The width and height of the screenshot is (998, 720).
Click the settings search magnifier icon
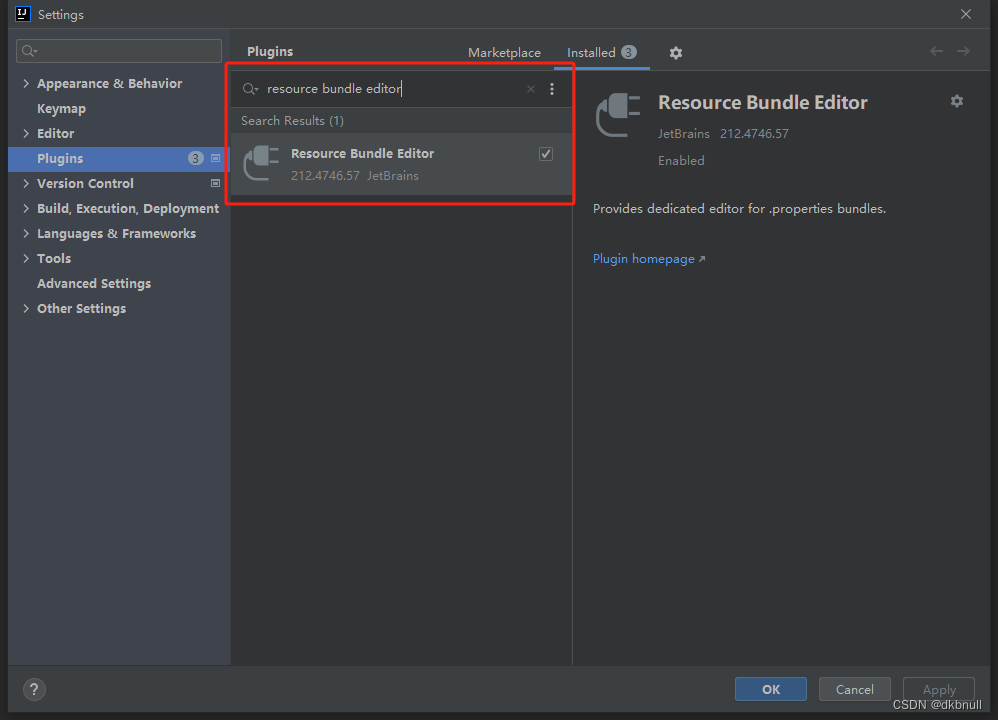[29, 51]
